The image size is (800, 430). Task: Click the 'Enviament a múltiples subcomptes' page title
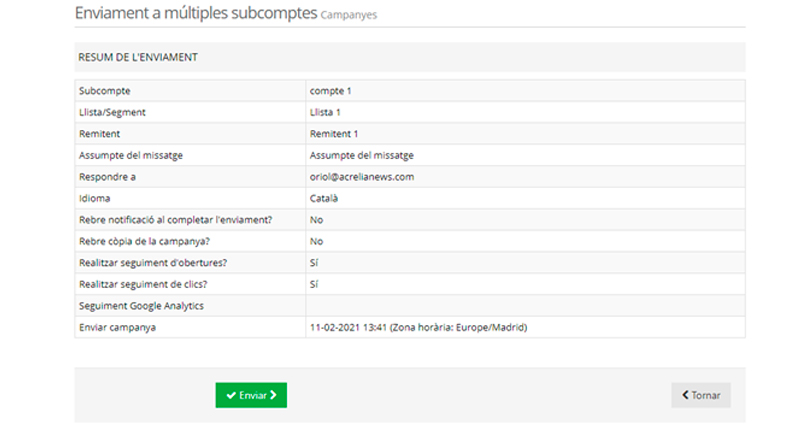pos(196,13)
